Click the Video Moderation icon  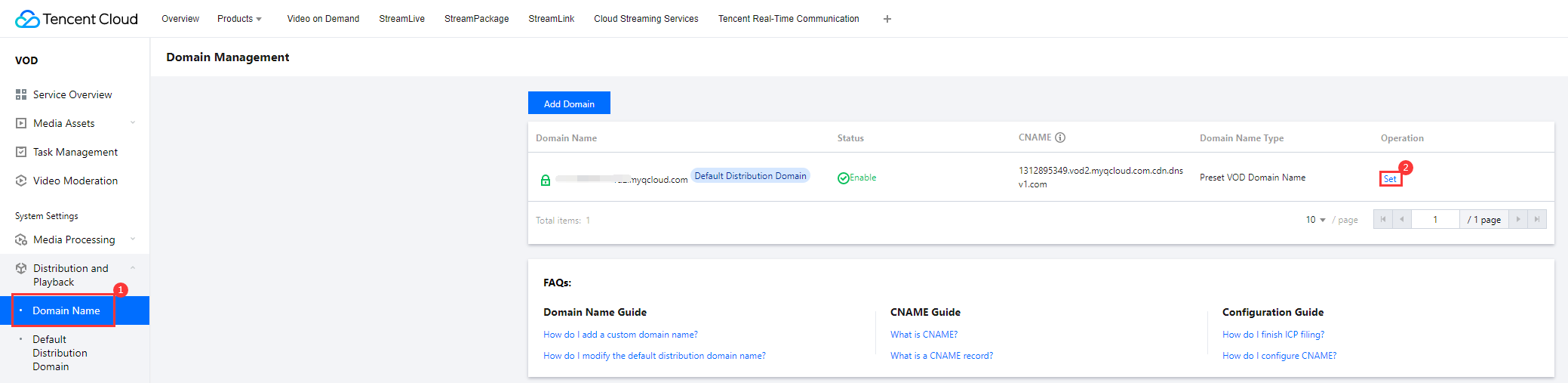pos(21,181)
